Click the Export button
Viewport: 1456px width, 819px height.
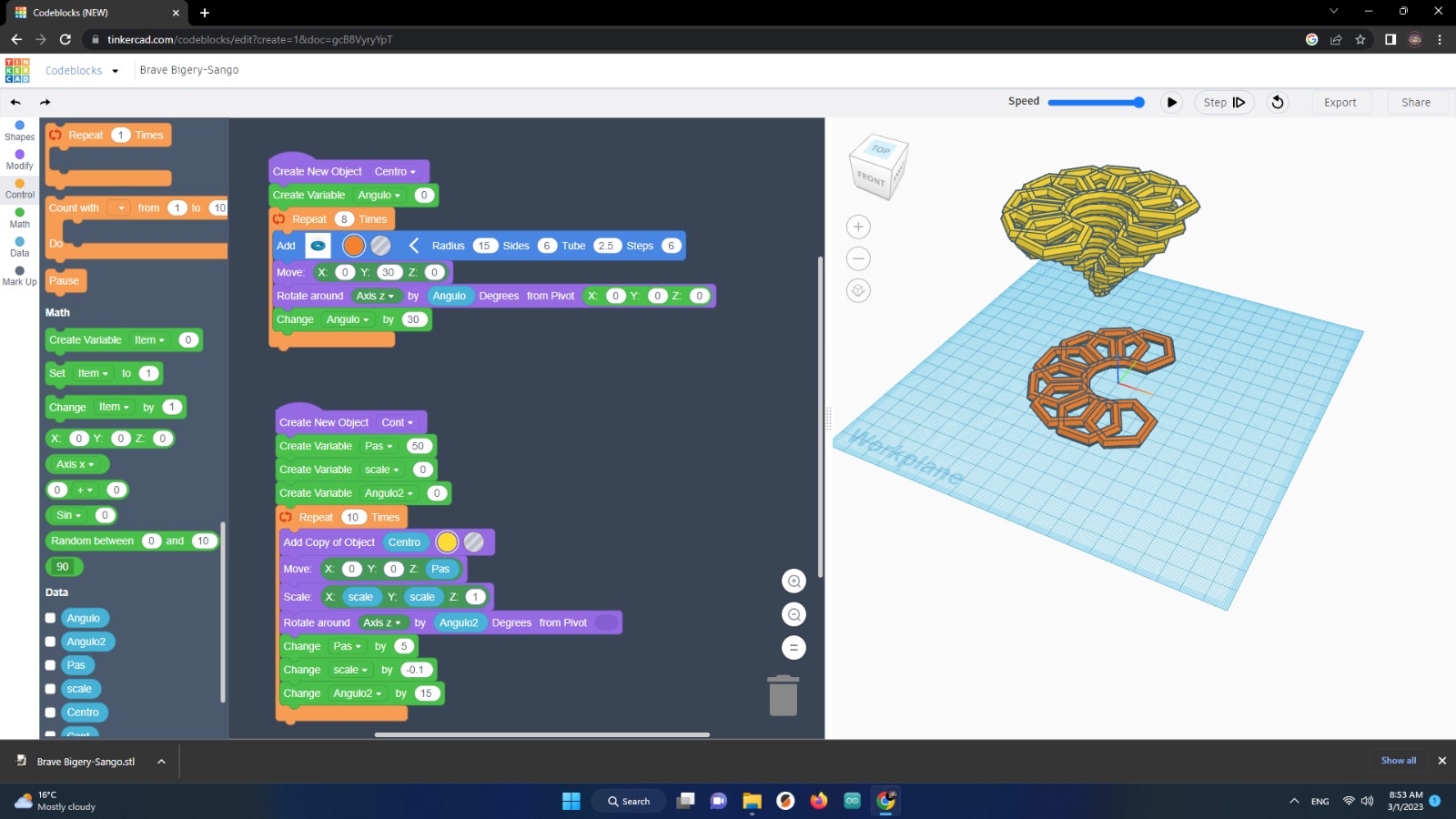tap(1340, 102)
